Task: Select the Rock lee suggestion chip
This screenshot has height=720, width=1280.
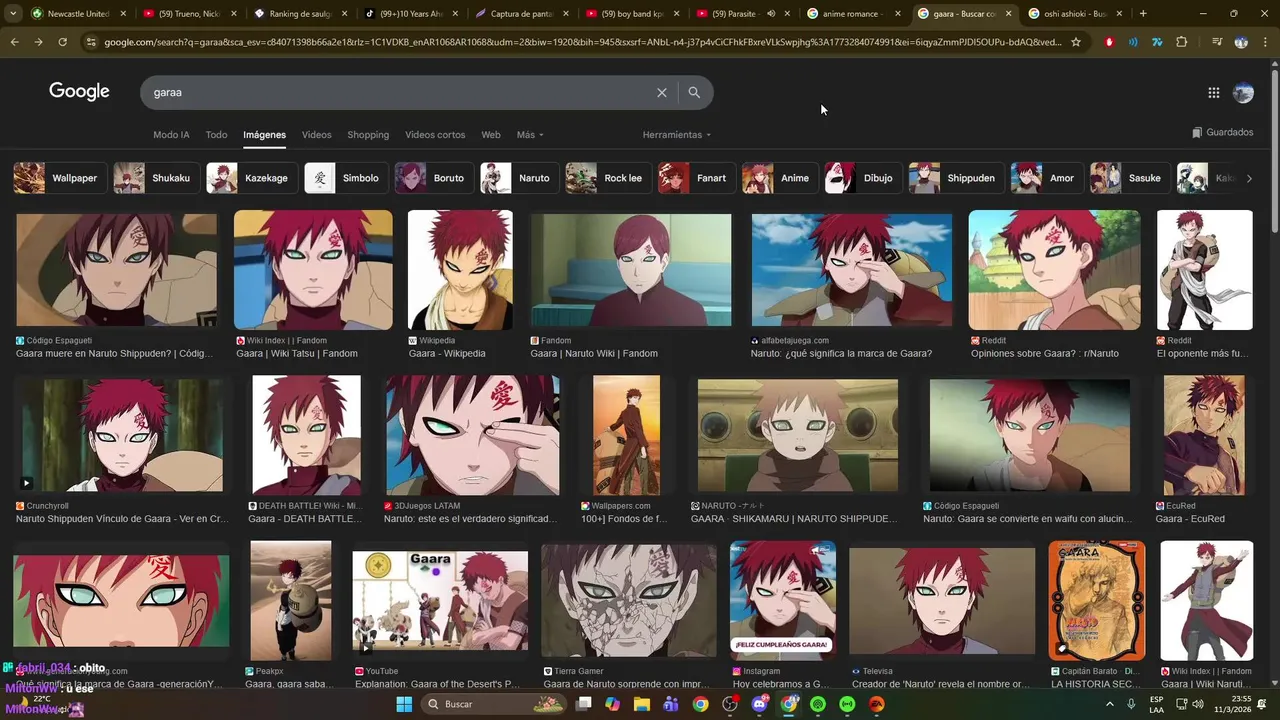Action: click(608, 178)
